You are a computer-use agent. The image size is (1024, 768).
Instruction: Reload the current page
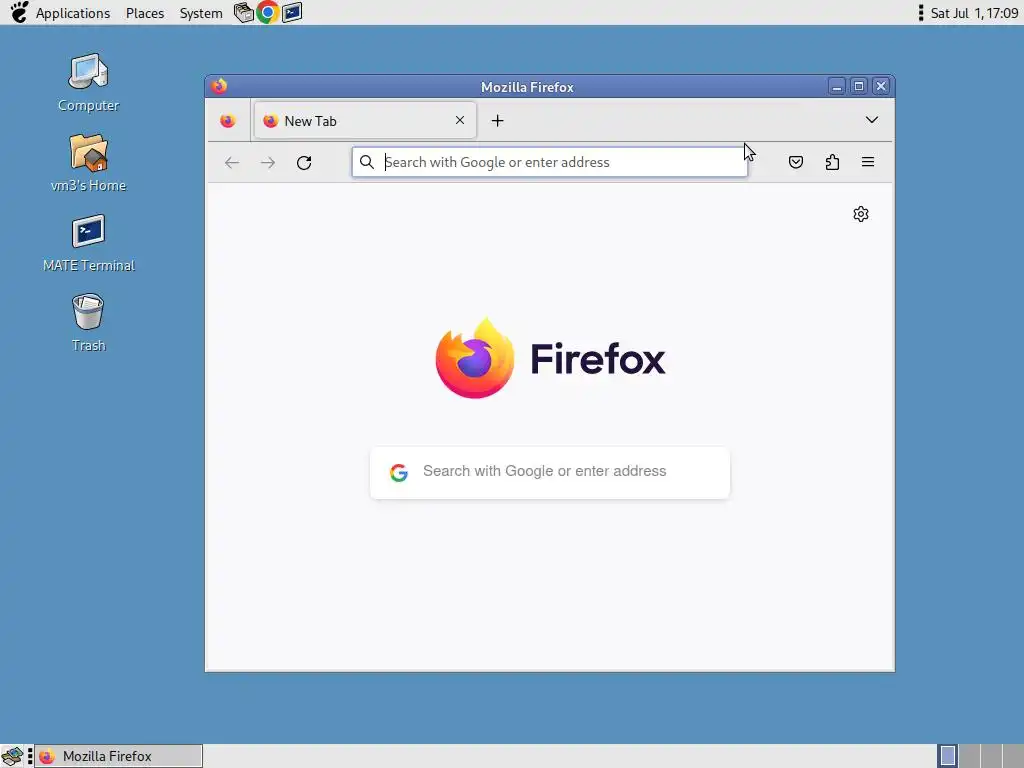[x=304, y=163]
